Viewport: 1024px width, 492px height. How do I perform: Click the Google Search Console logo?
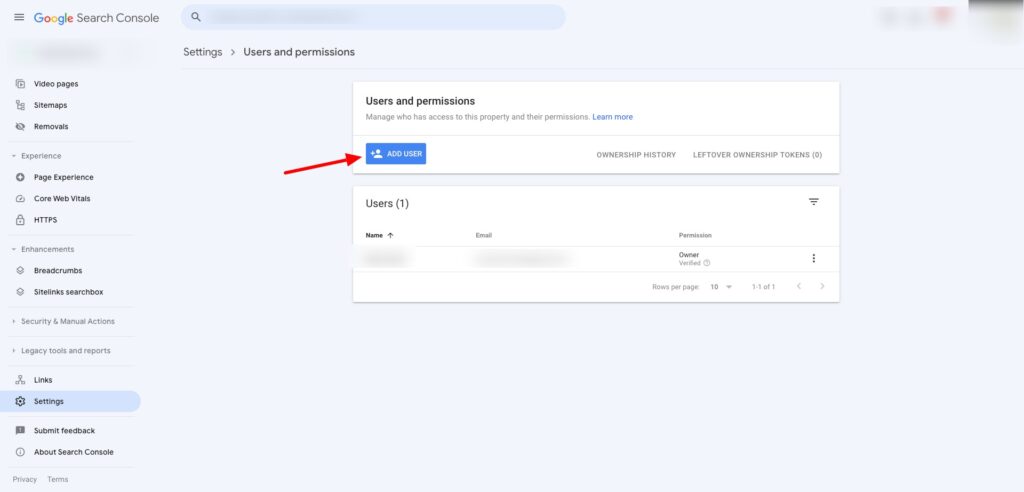[x=97, y=18]
